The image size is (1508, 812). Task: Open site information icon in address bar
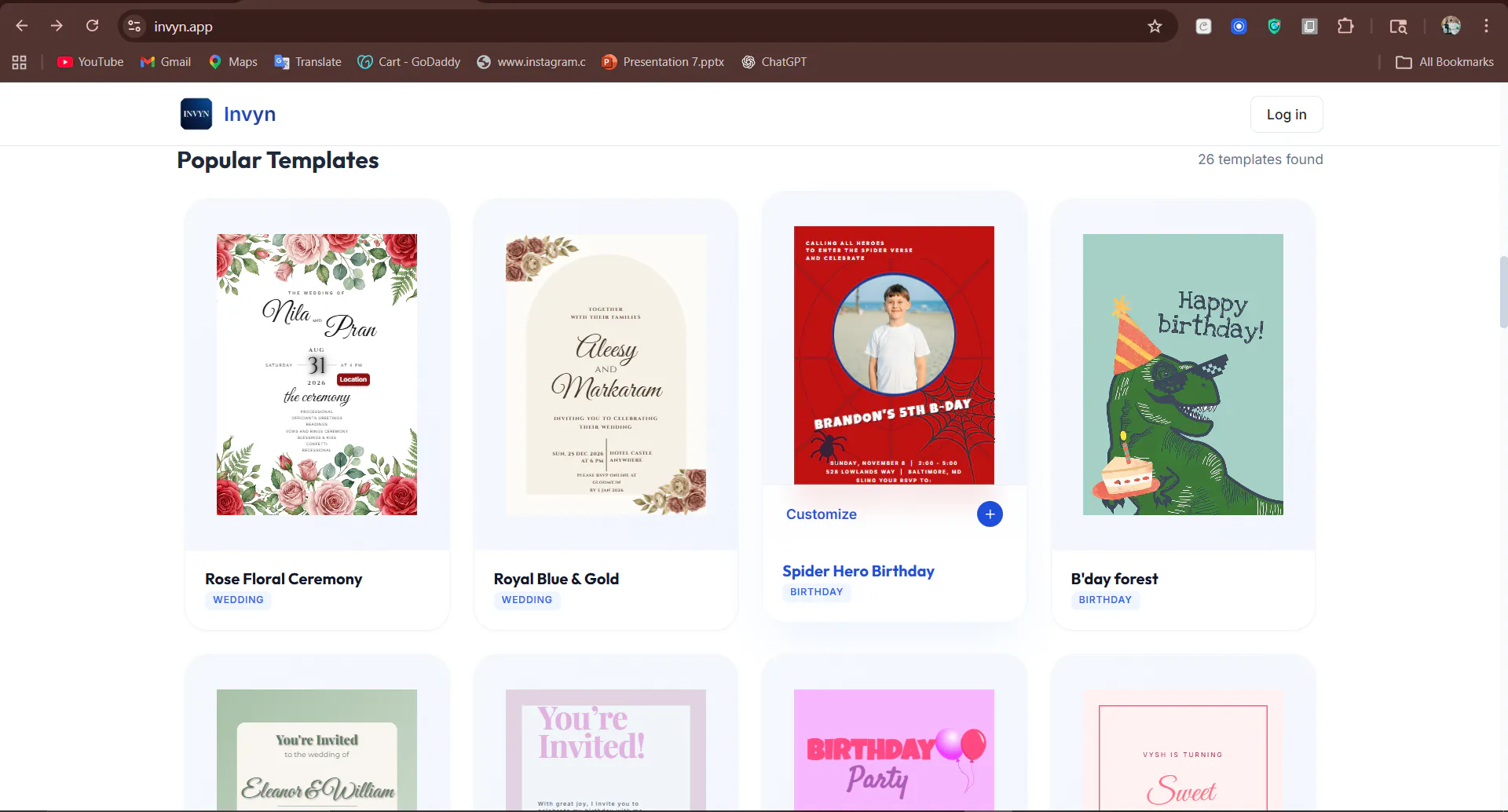pos(134,26)
